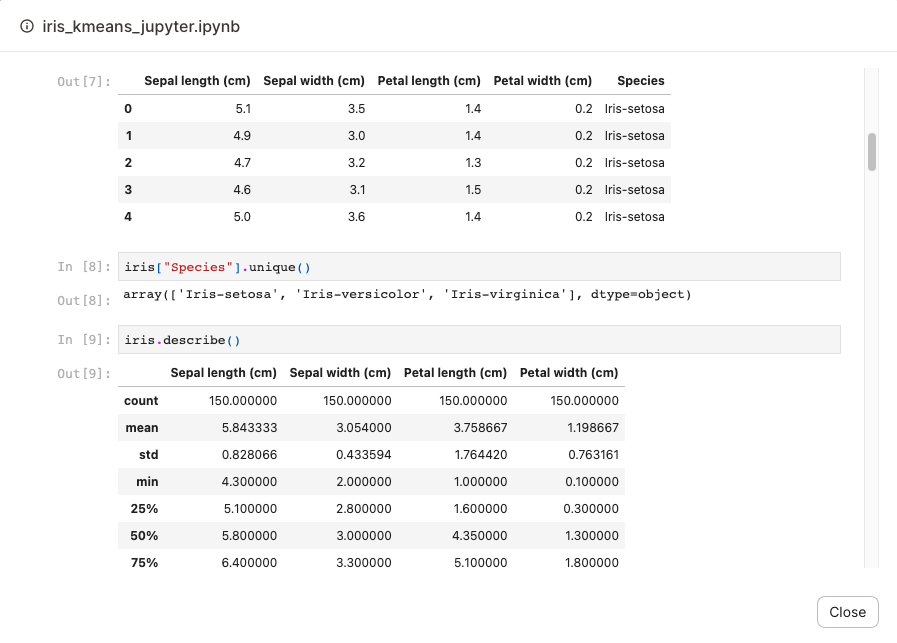Viewport: 897px width, 643px height.
Task: Click the 25% row label in the describe table
Action: point(144,508)
